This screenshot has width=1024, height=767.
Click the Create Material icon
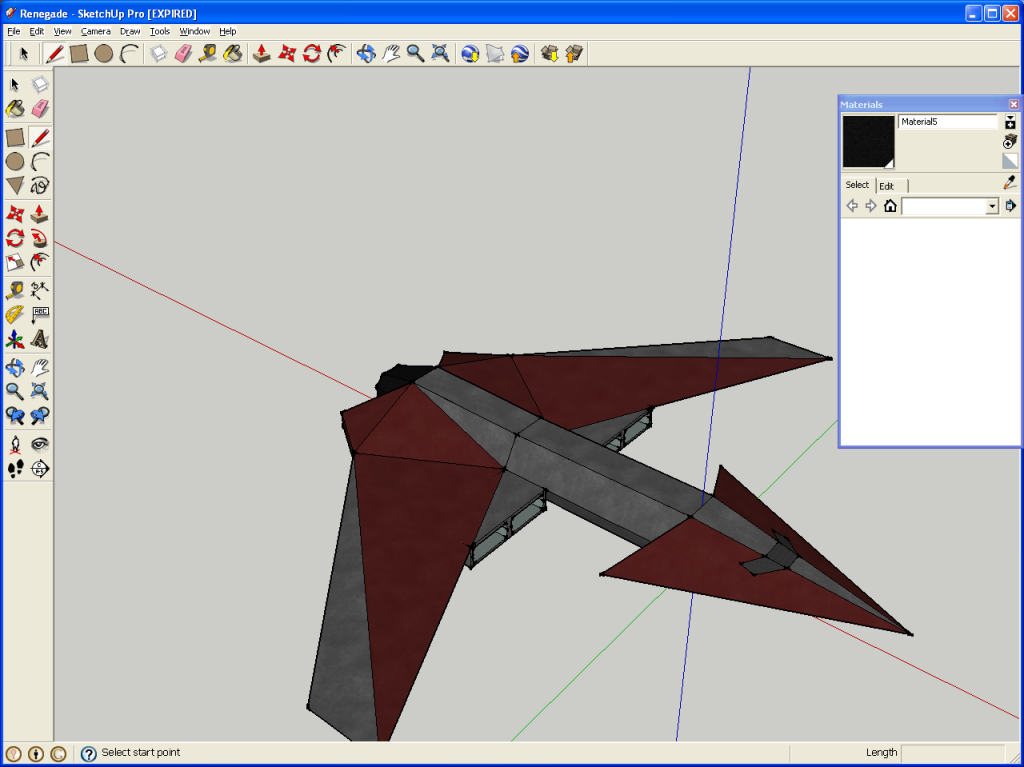1010,142
